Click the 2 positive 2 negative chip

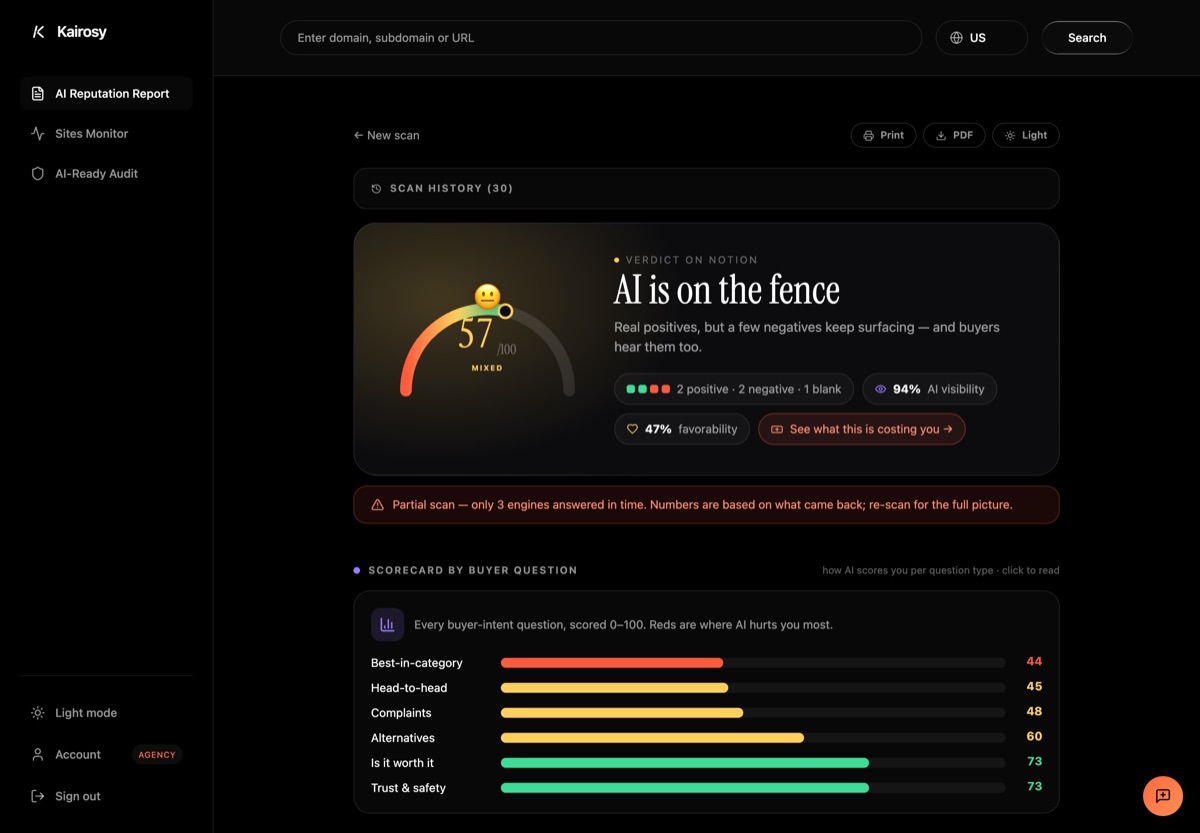(x=734, y=389)
